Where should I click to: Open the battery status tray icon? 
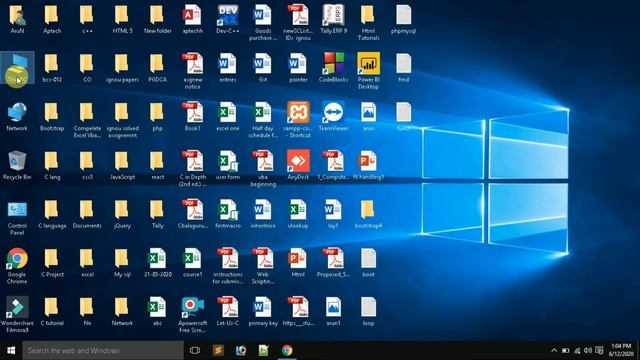click(565, 350)
